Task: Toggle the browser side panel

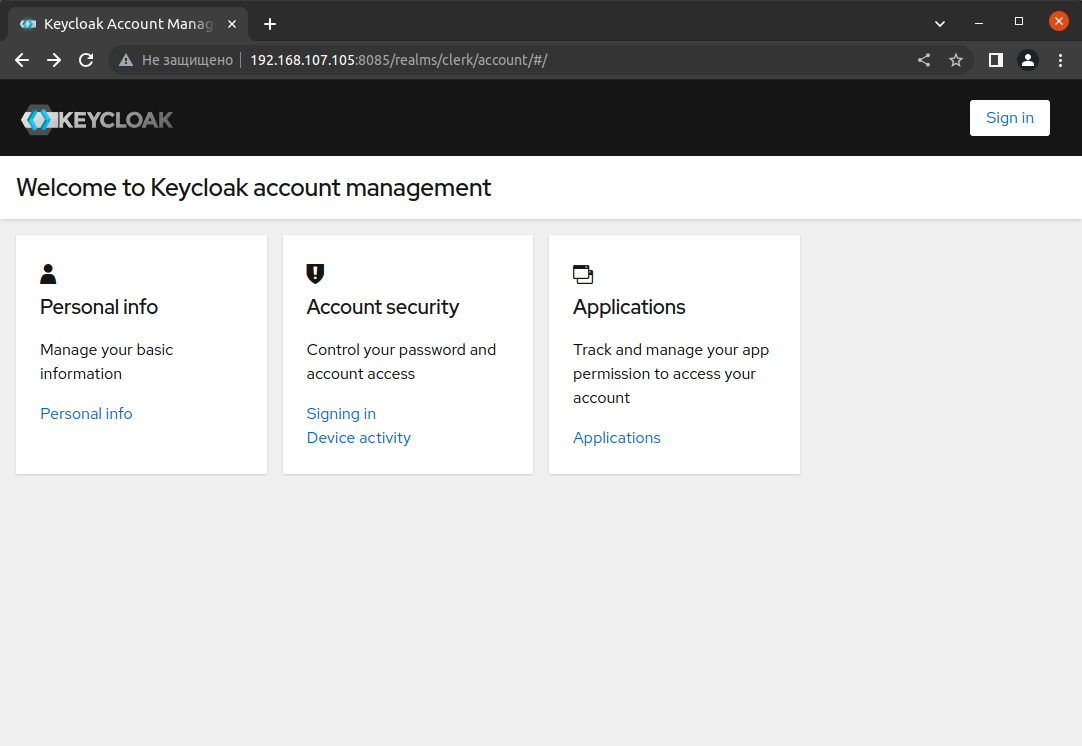Action: (996, 60)
